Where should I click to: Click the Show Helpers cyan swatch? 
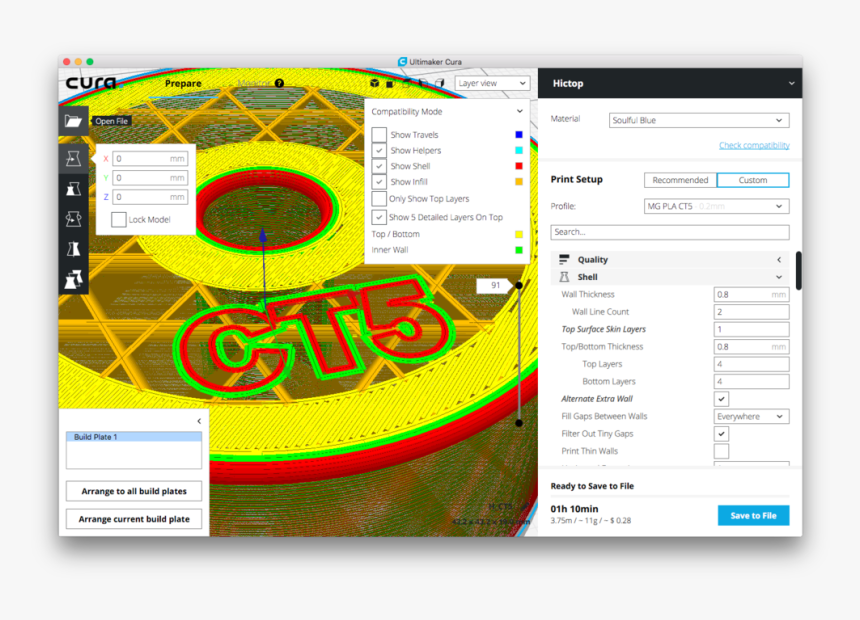[519, 150]
